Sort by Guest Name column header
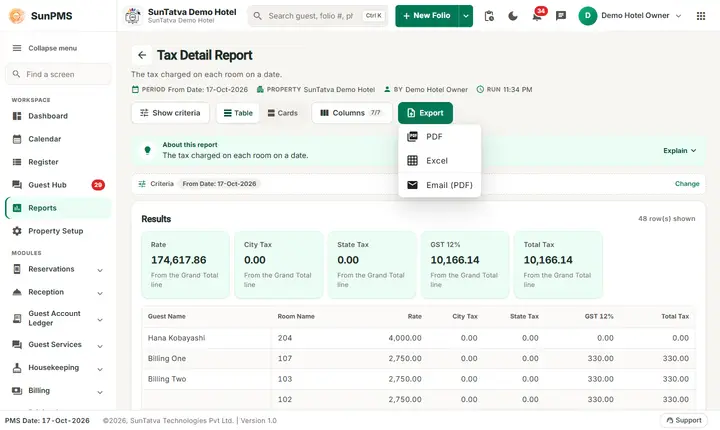Viewport: 720px width, 430px height. click(167, 317)
